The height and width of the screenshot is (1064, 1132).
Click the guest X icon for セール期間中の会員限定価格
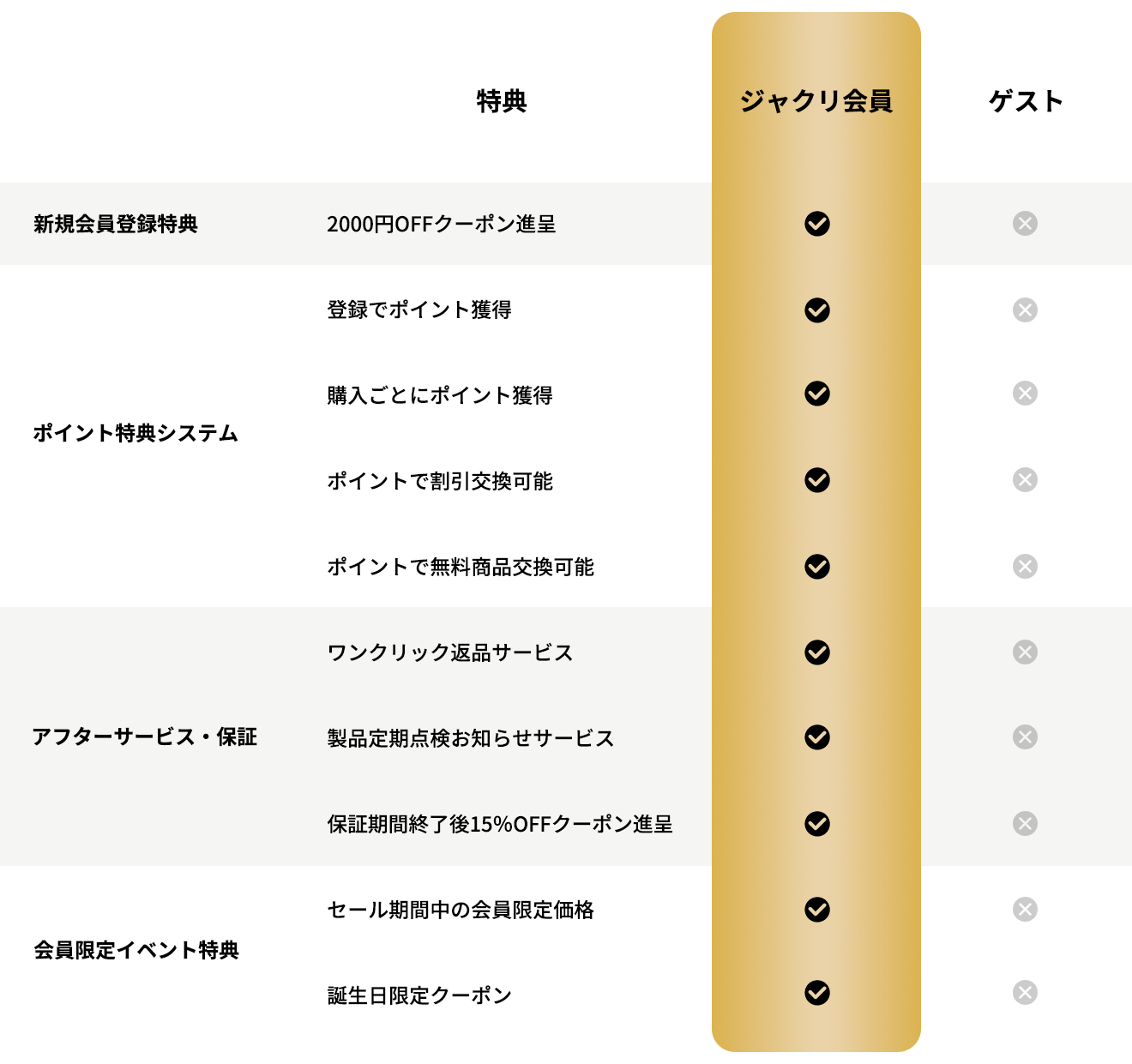(x=1025, y=909)
